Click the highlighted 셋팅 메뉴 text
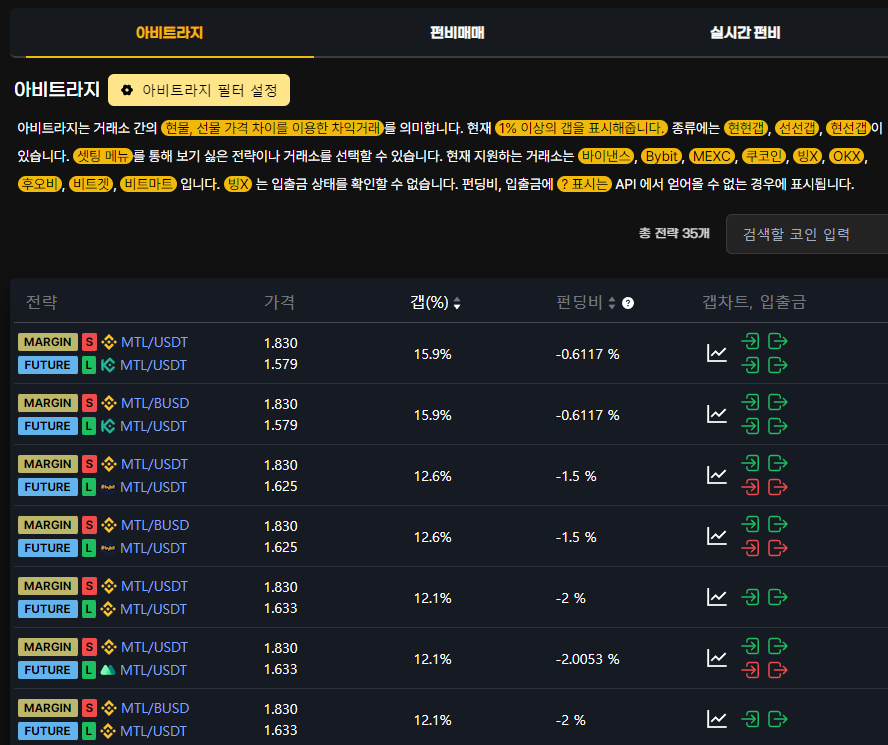This screenshot has height=745, width=888. pyautogui.click(x=103, y=156)
